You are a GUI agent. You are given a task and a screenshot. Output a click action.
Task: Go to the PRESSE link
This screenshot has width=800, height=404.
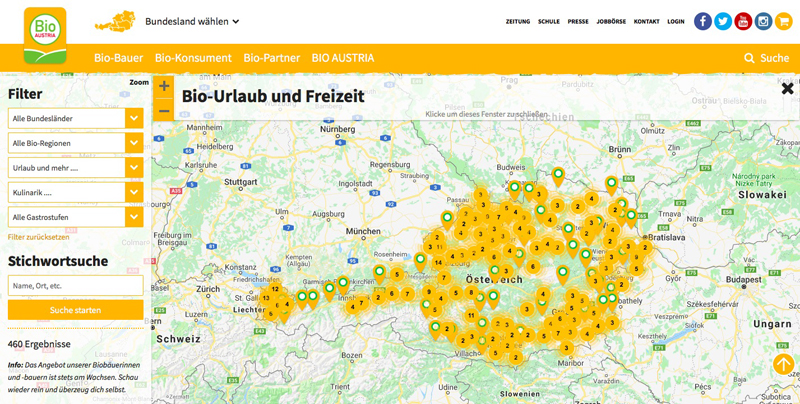[x=578, y=21]
